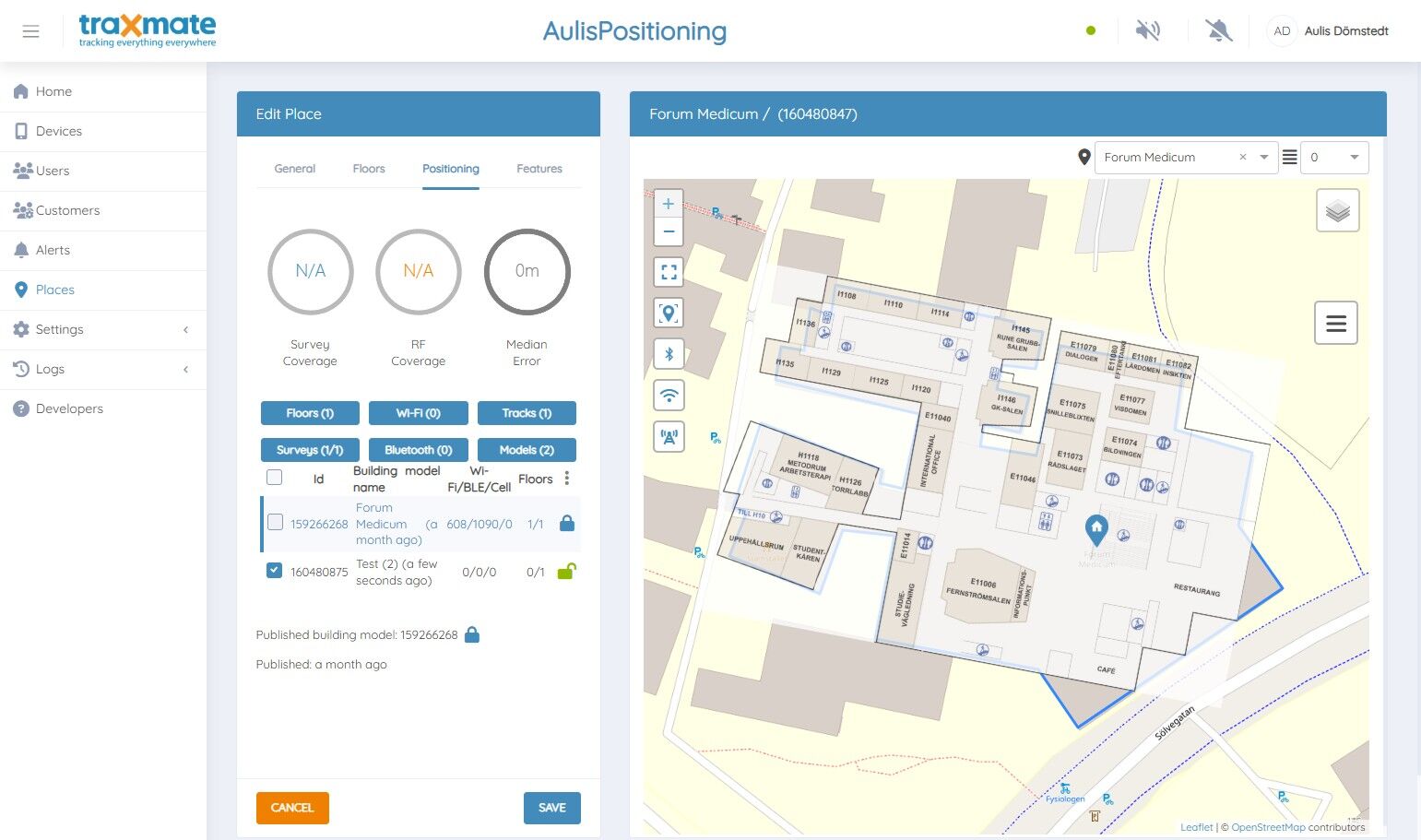Viewport: 1421px width, 840px height.
Task: Cancel editing the place
Action: pos(292,808)
